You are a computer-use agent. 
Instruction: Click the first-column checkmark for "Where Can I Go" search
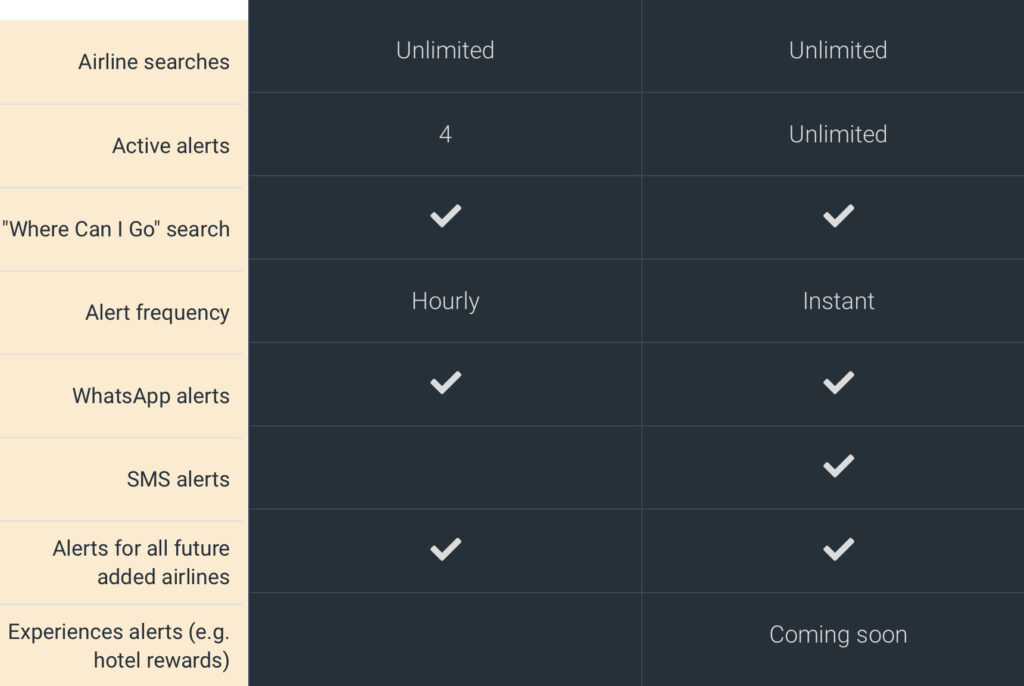(445, 216)
